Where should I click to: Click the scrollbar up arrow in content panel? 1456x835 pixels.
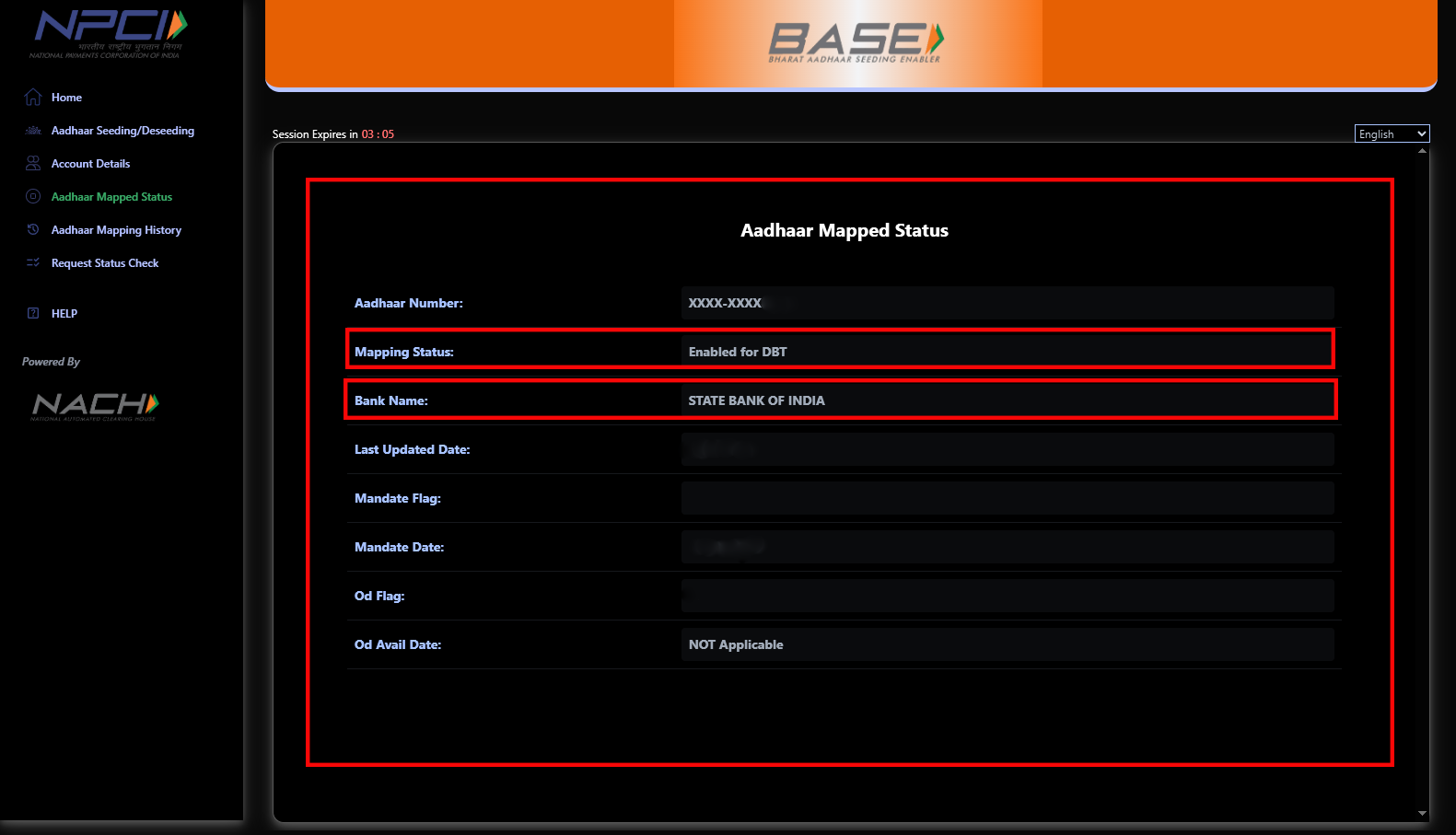[x=1422, y=151]
